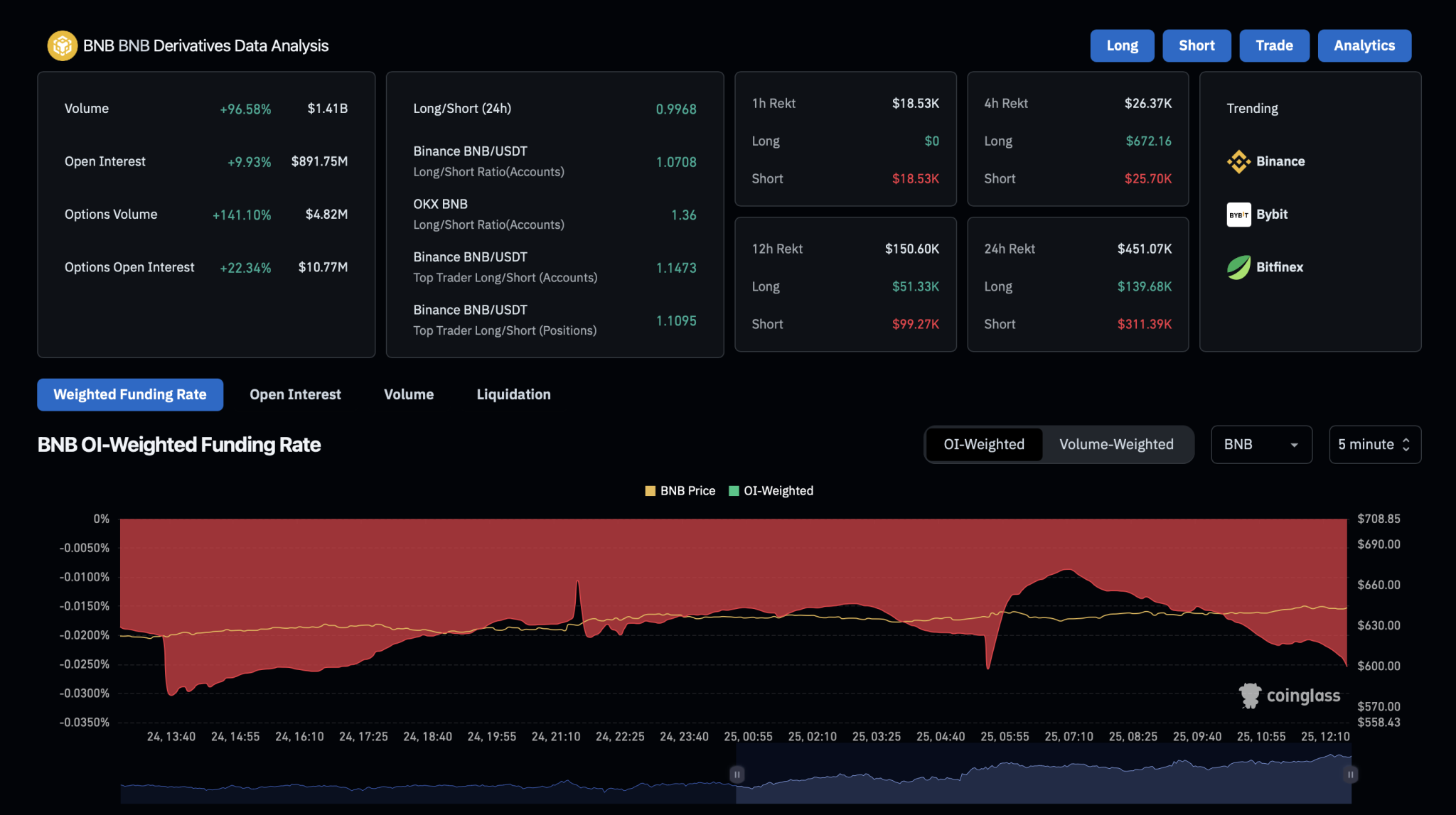The width and height of the screenshot is (1456, 815).
Task: Switch to Volume-Weighted mode
Action: 1116,445
